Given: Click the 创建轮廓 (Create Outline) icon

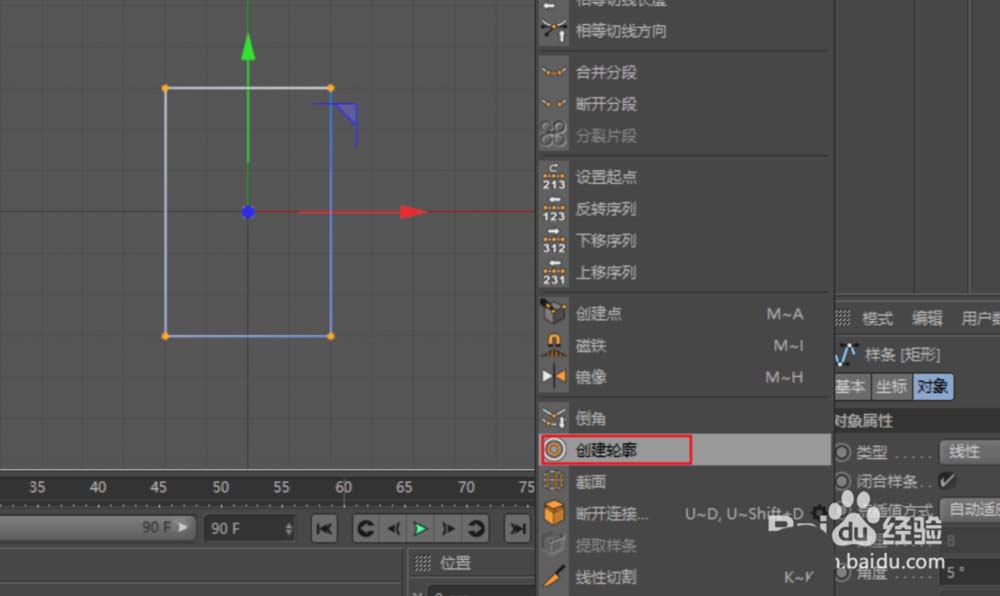Looking at the screenshot, I should click(x=554, y=450).
